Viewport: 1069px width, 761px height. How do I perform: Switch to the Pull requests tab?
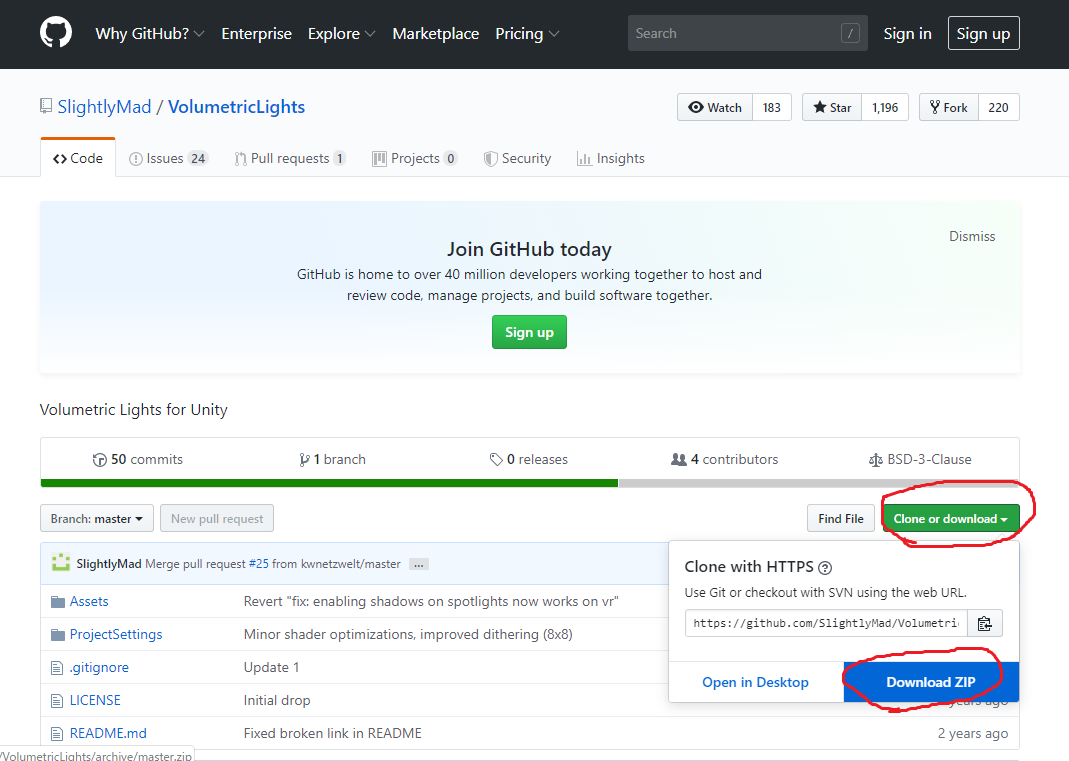tap(290, 158)
